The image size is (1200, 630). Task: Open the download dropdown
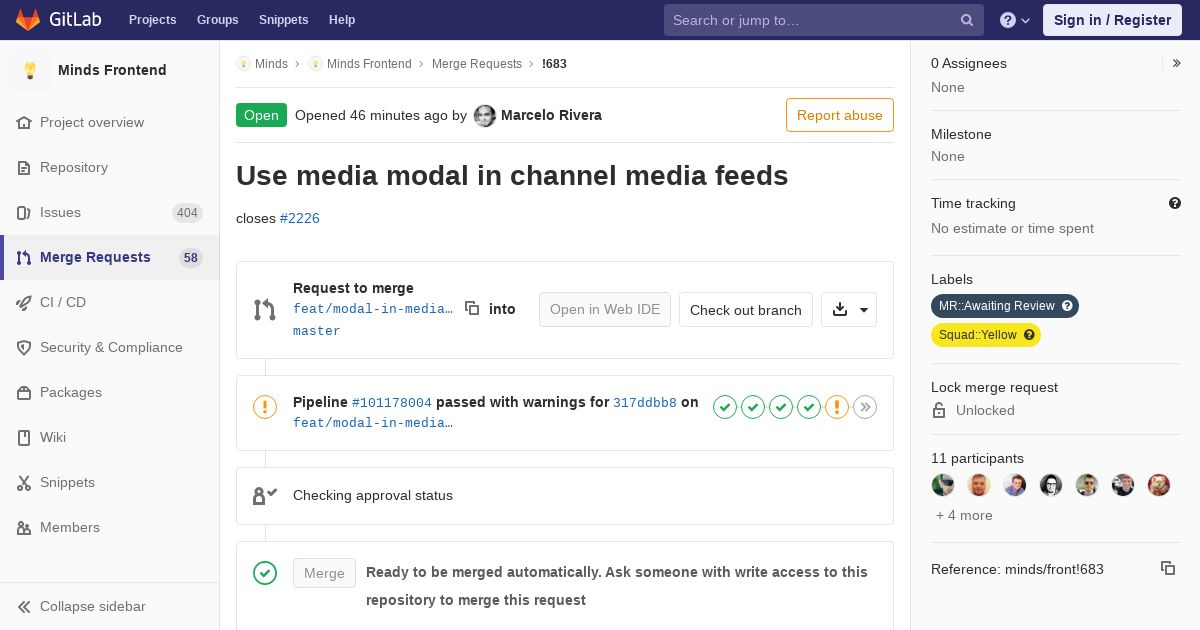[x=849, y=310]
